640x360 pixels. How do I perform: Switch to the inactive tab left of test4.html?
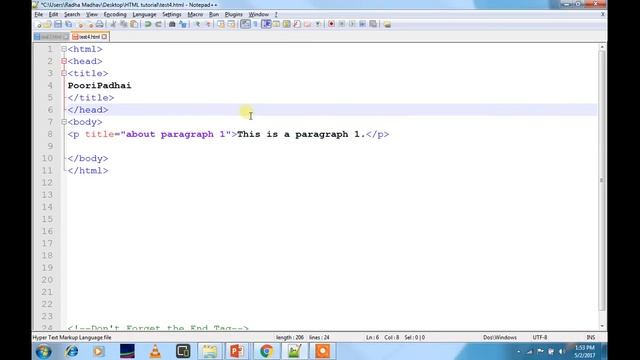51,37
